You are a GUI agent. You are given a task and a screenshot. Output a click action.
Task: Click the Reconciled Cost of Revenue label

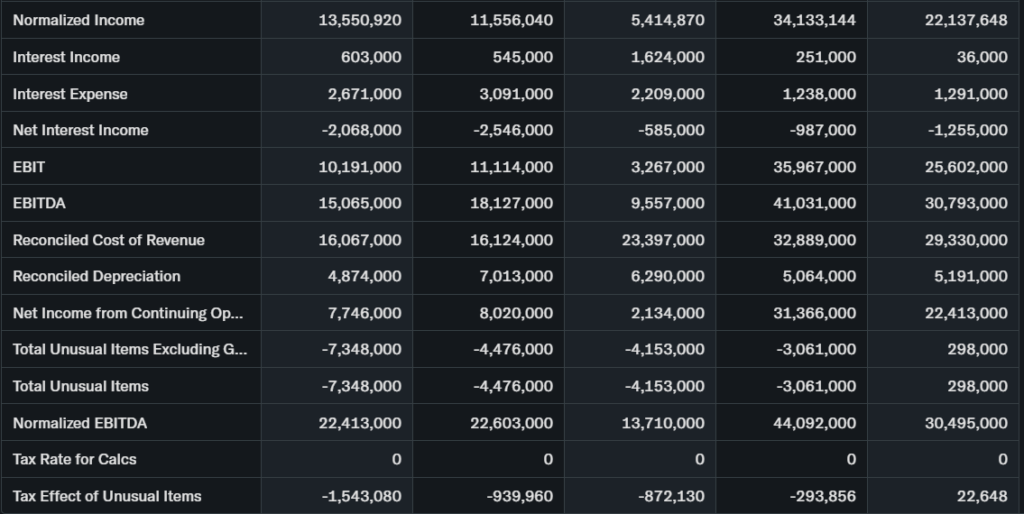pos(108,240)
